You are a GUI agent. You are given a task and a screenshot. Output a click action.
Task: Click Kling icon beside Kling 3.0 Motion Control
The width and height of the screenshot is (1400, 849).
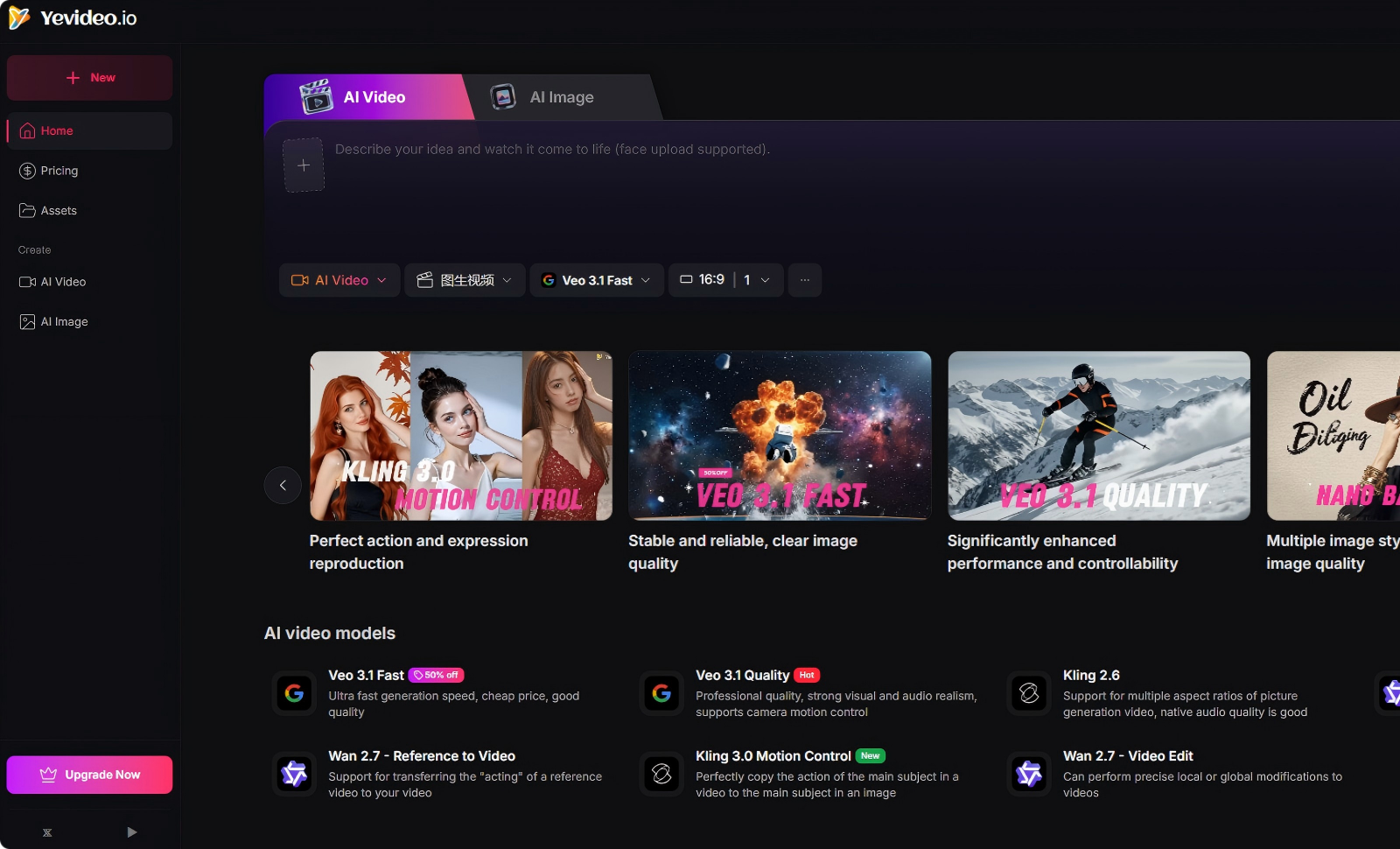click(661, 774)
